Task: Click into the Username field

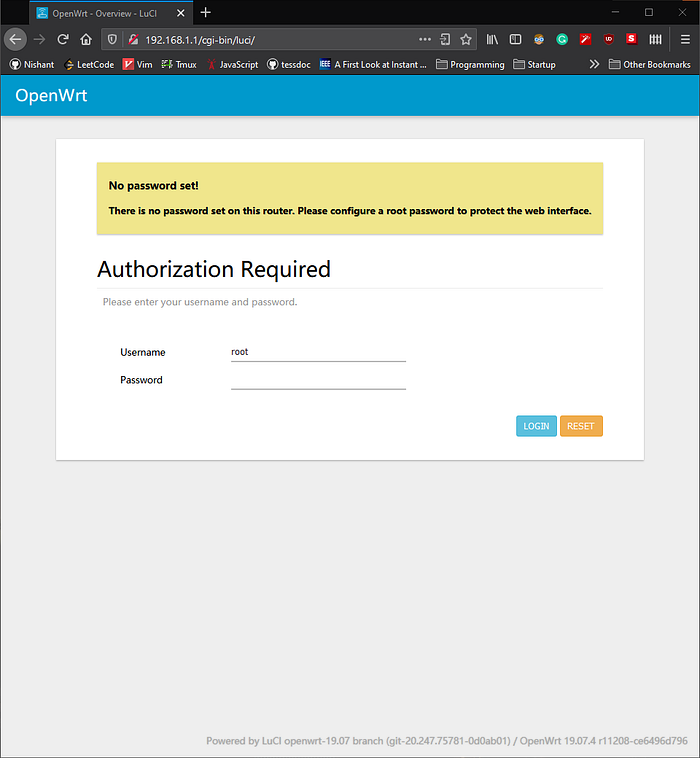Action: pos(318,352)
